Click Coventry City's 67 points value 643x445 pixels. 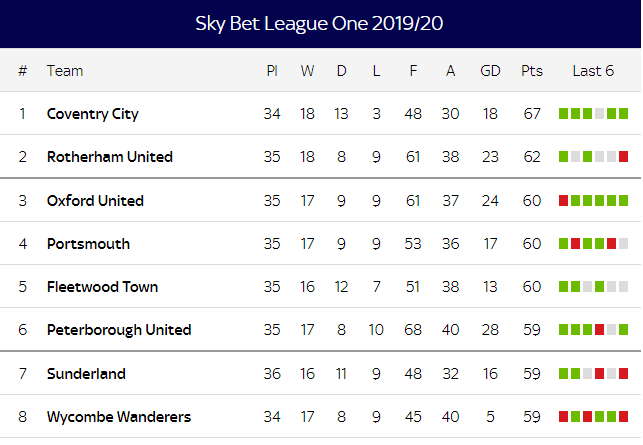pos(531,114)
